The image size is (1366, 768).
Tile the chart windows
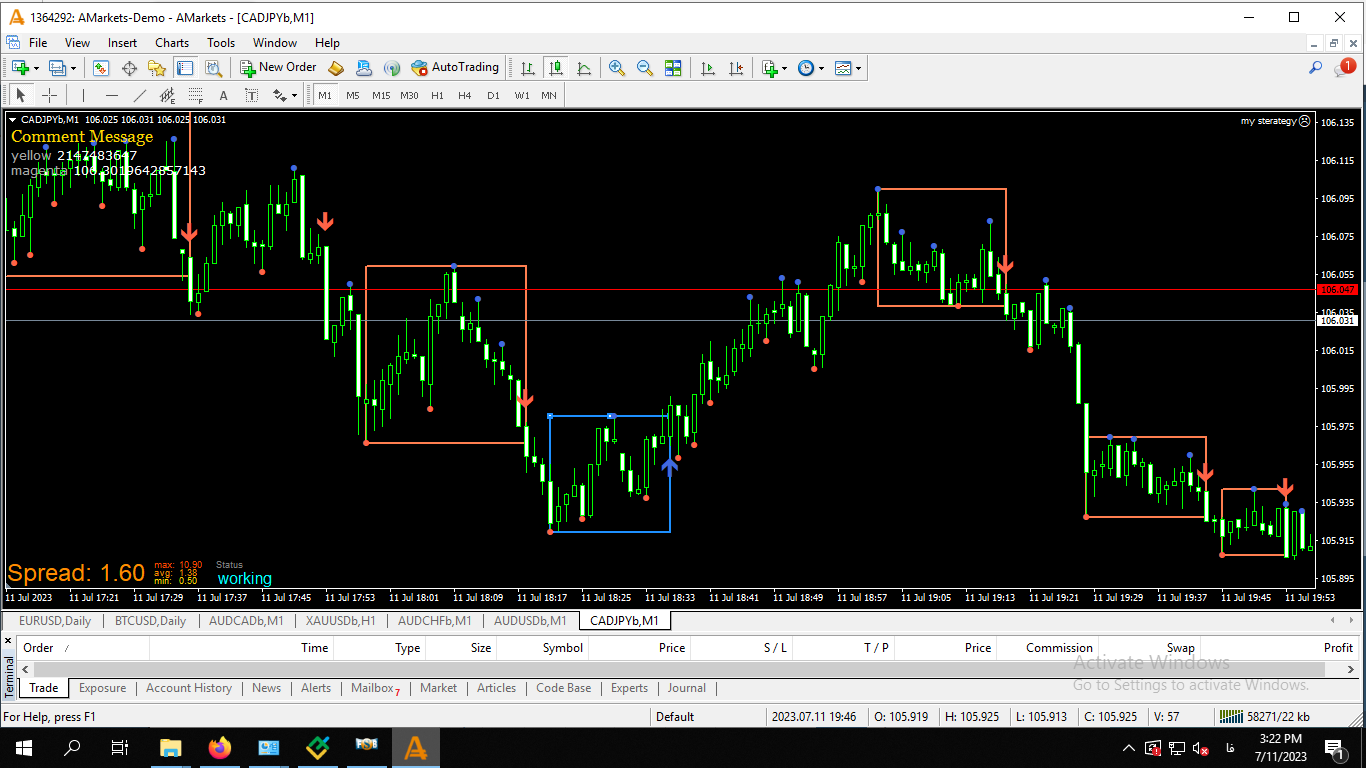point(673,68)
